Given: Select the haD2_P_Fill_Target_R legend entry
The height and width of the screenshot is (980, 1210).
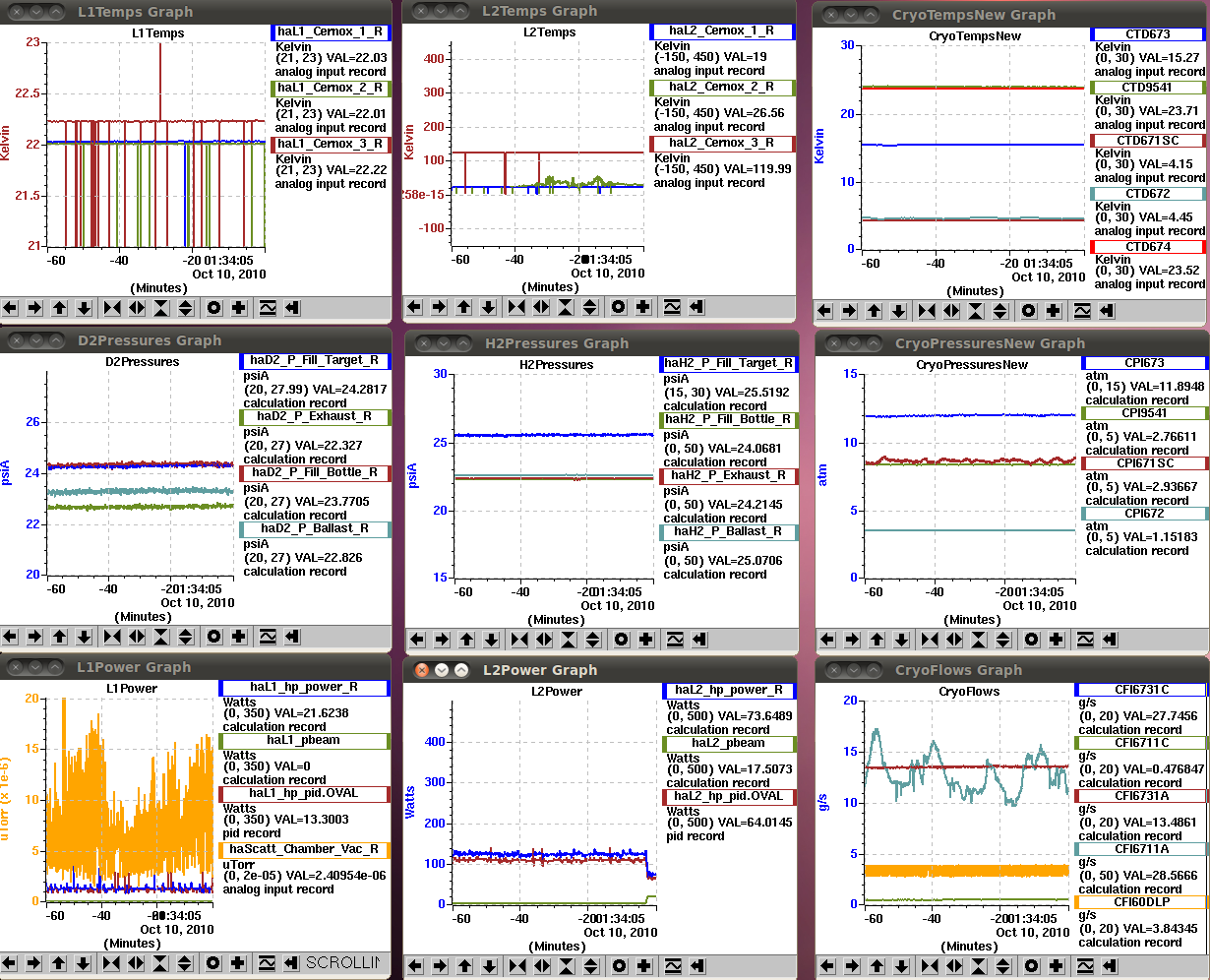Looking at the screenshot, I should click(314, 360).
